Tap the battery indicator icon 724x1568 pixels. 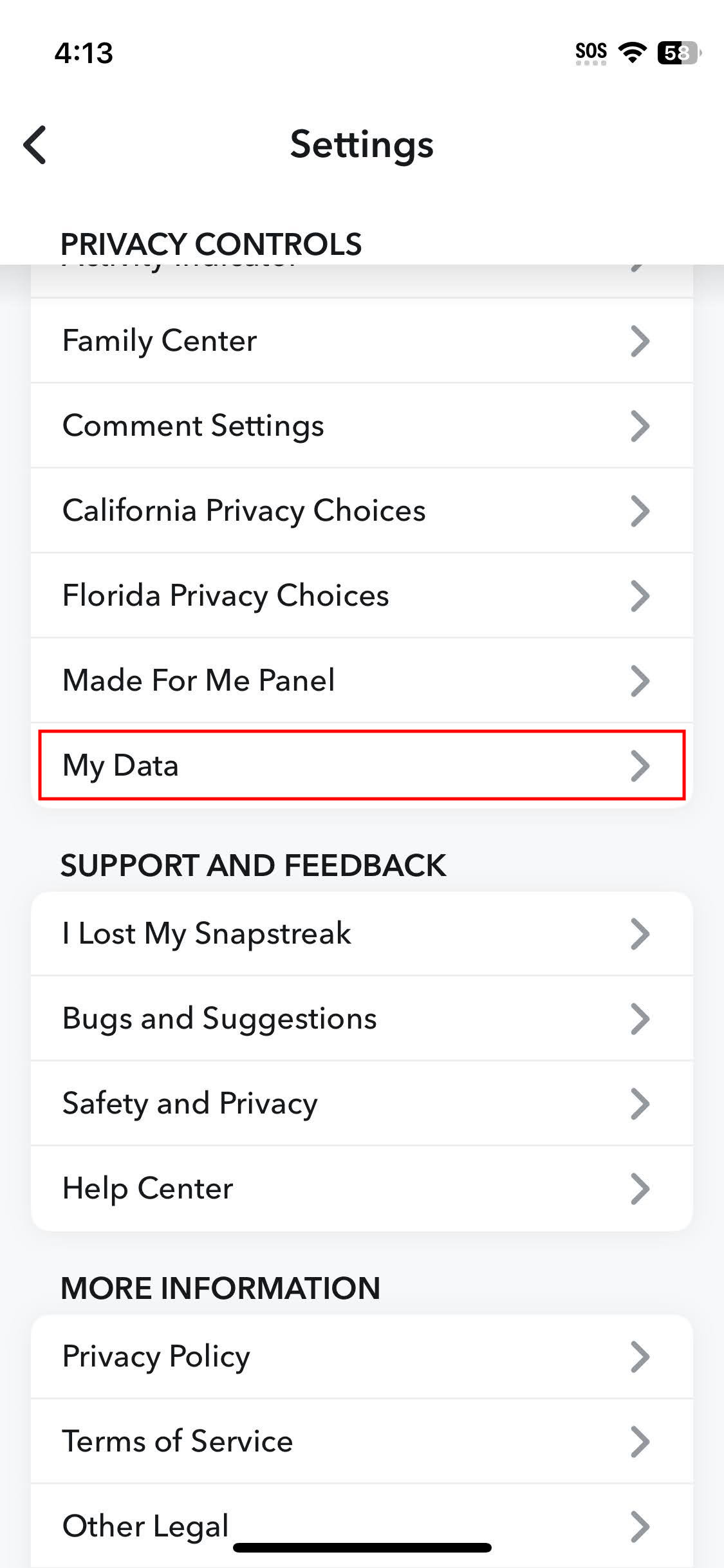click(678, 53)
